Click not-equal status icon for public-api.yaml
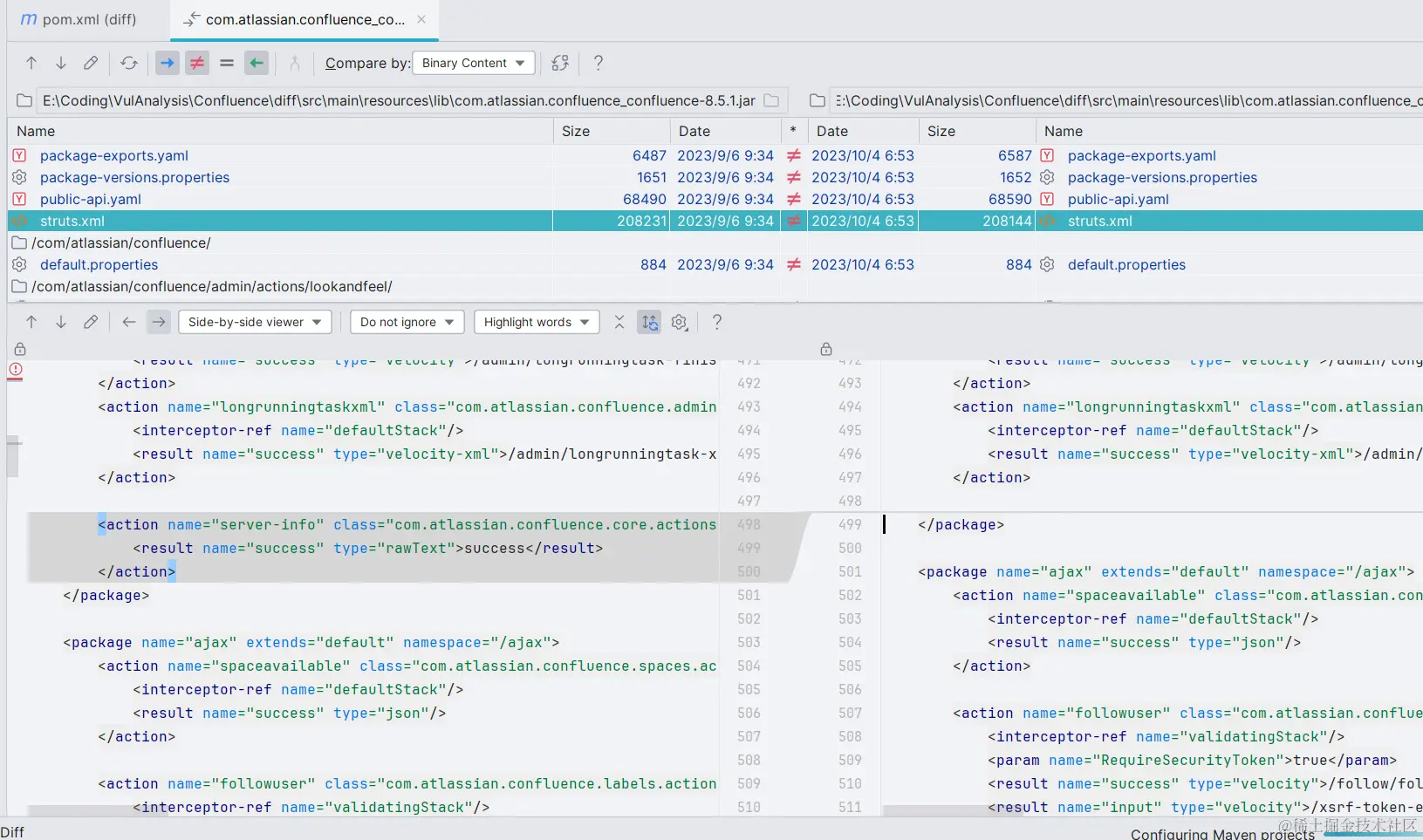This screenshot has height=840, width=1423. tap(794, 199)
